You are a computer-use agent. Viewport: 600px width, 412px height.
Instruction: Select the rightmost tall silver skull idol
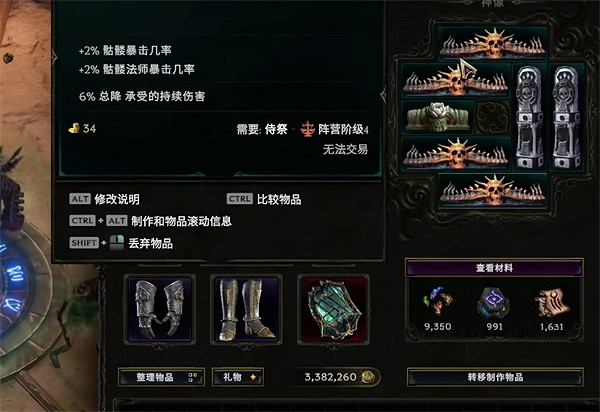pyautogui.click(x=566, y=117)
